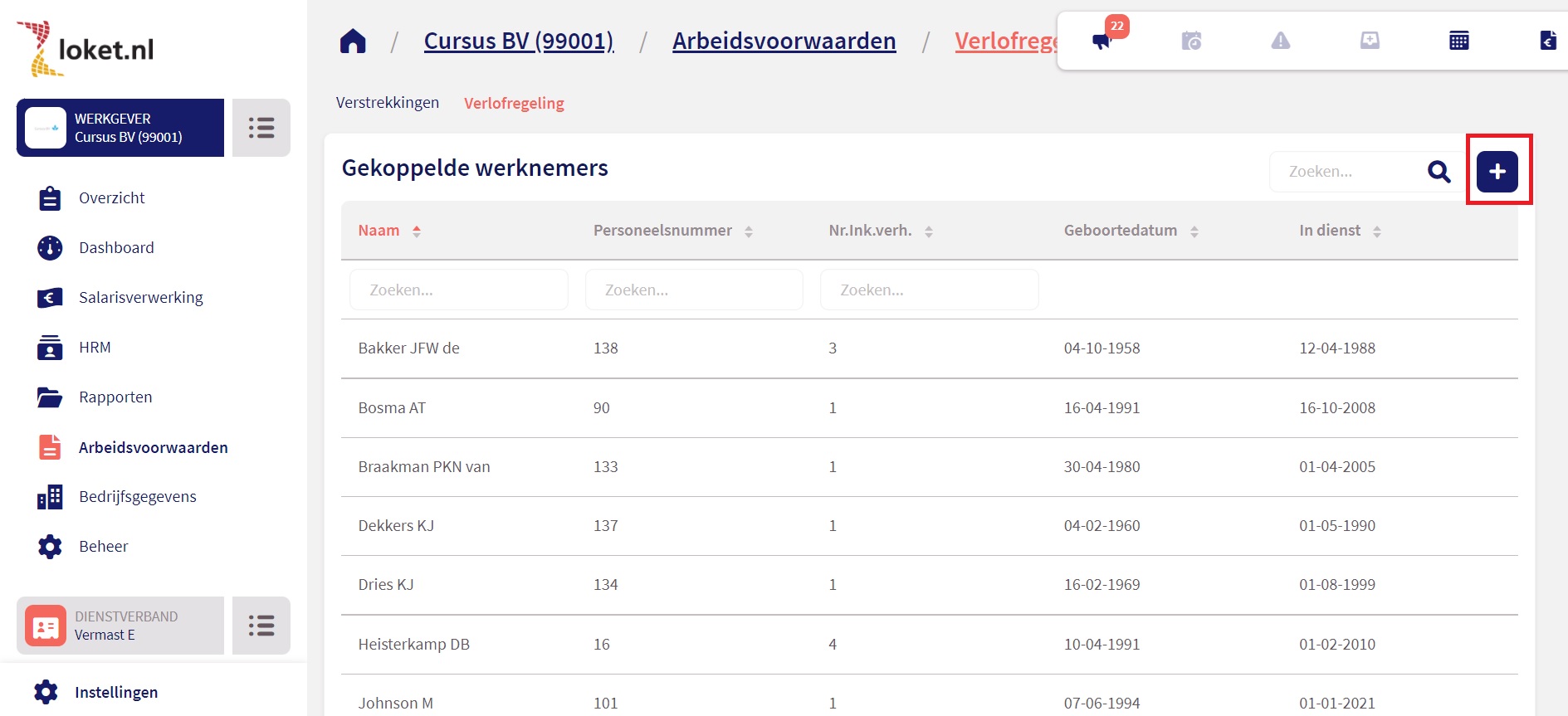
Task: Click the home icon in breadcrumb
Action: click(353, 41)
